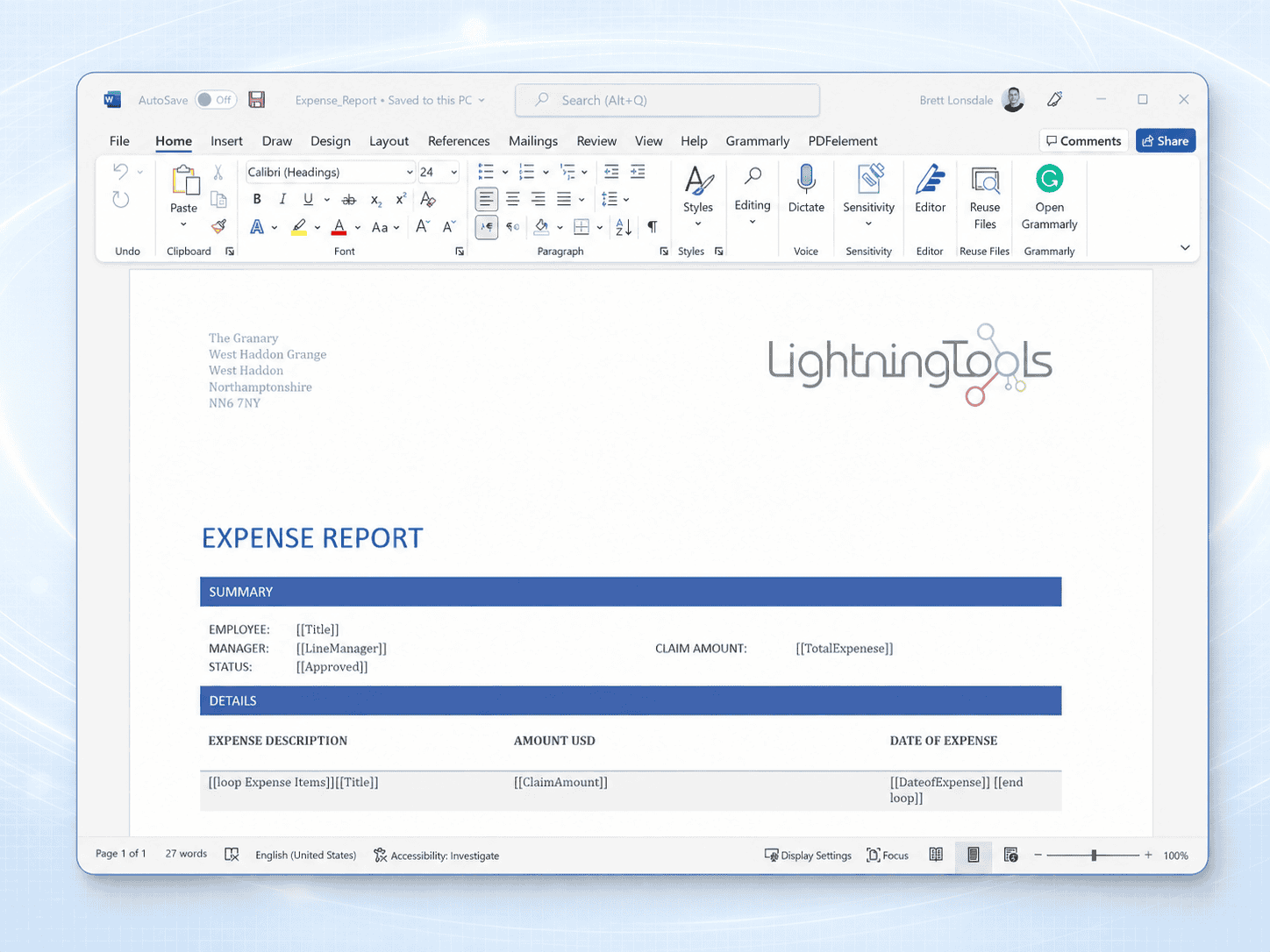Toggle Italic formatting
The image size is (1270, 952).
point(282,199)
